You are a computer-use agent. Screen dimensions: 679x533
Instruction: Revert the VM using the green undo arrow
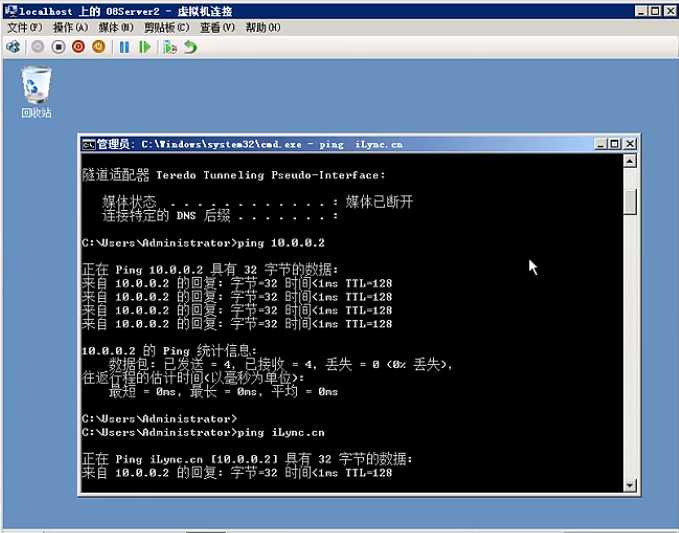tap(191, 47)
